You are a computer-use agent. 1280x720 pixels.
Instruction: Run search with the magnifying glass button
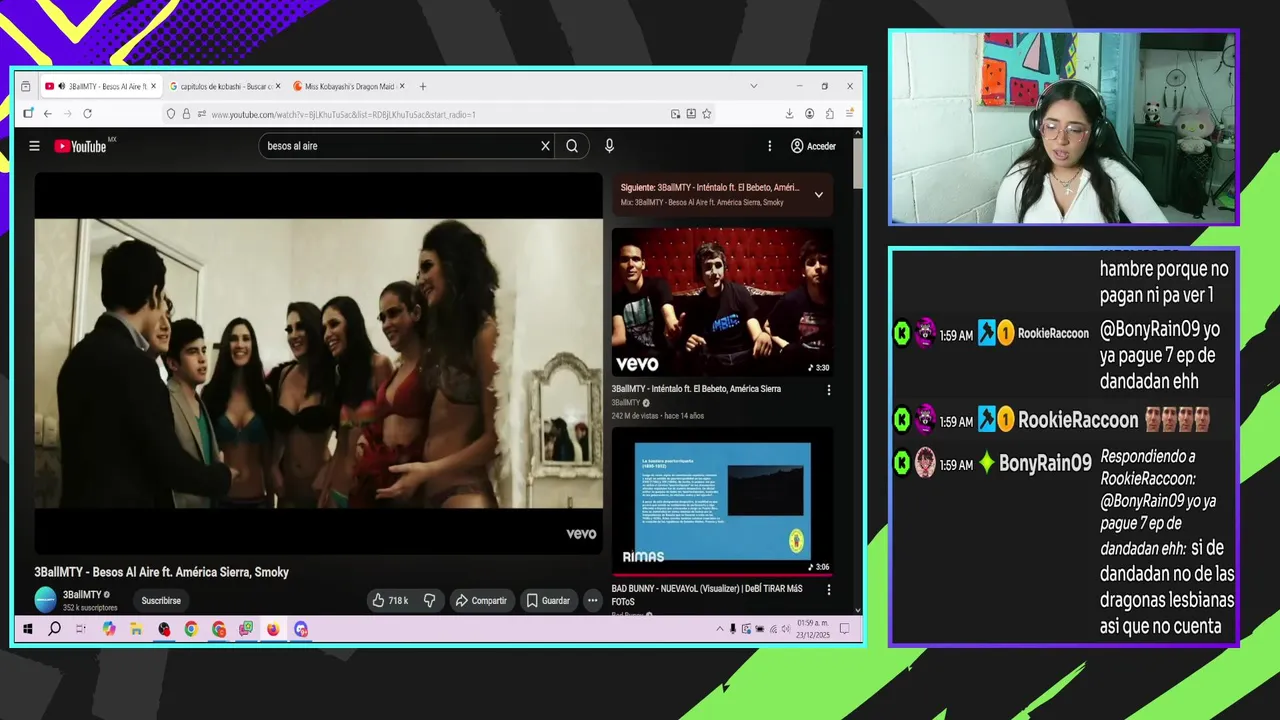coord(572,146)
